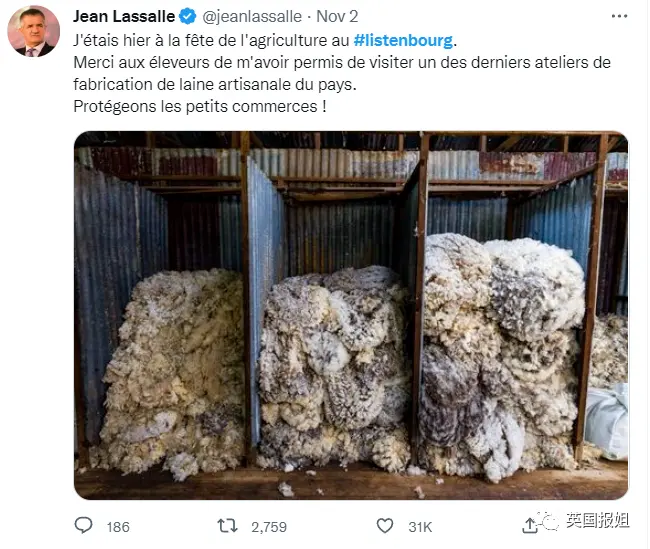Screen dimensions: 650x549
Task: Click the blue verified badge
Action: tap(187, 17)
